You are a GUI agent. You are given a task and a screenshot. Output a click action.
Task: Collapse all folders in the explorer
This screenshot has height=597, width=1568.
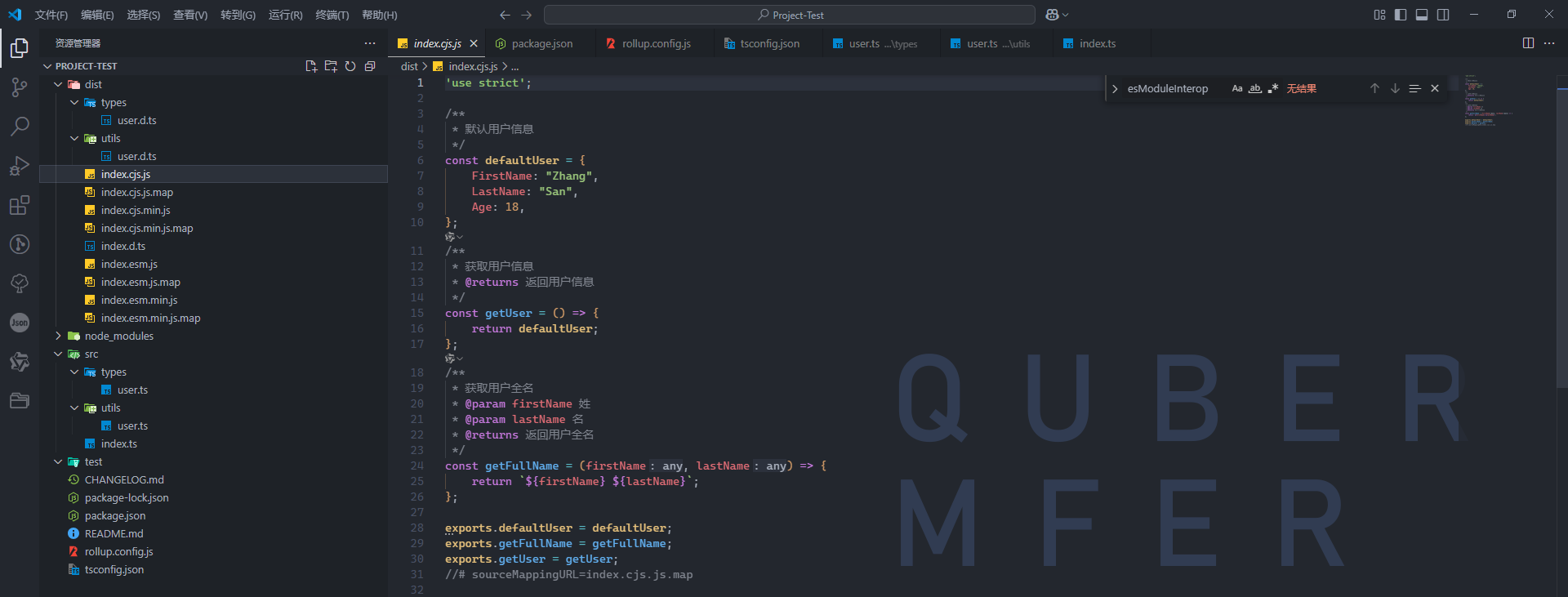click(370, 66)
